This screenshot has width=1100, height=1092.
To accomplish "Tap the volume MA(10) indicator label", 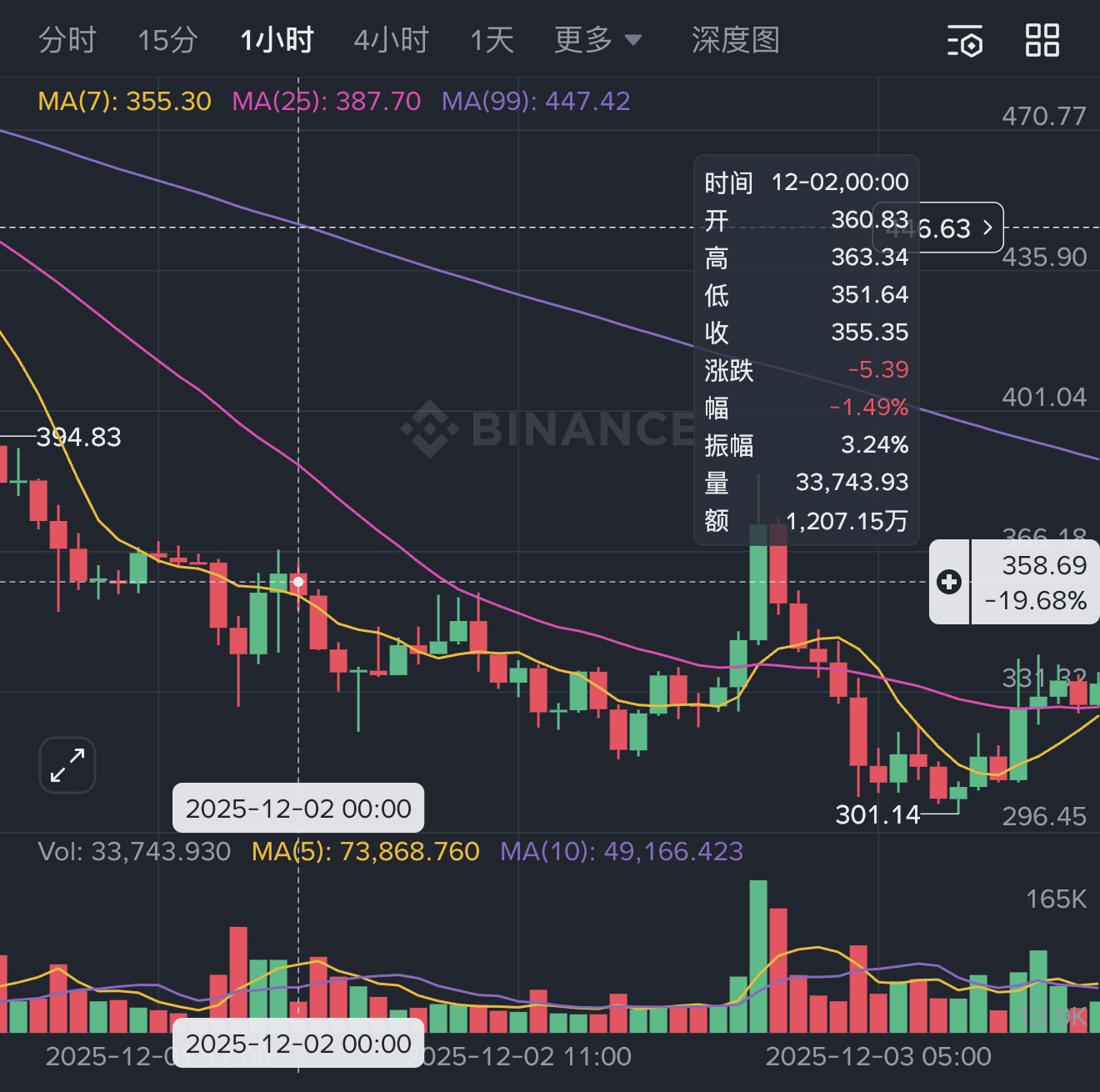I will tap(621, 851).
